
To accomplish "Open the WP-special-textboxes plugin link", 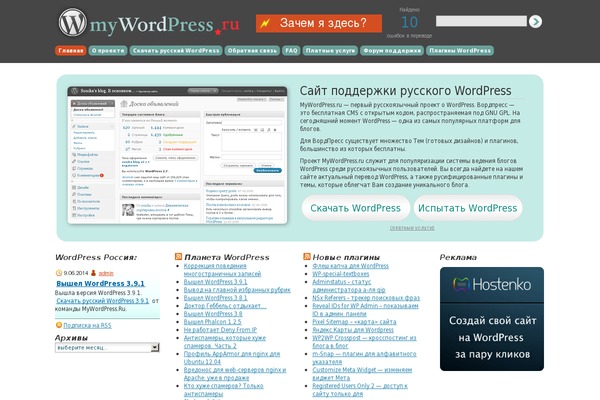I will [341, 274].
